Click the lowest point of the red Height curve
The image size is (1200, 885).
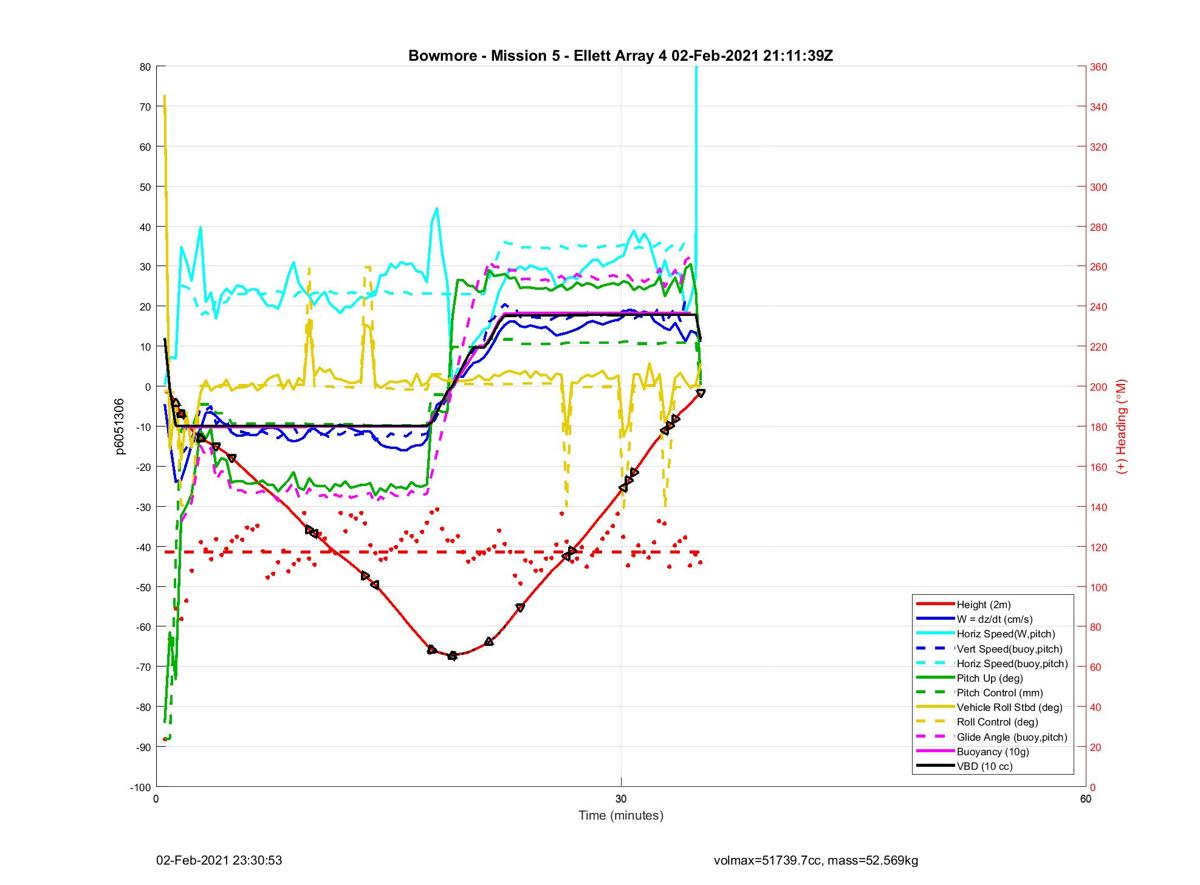pos(452,656)
